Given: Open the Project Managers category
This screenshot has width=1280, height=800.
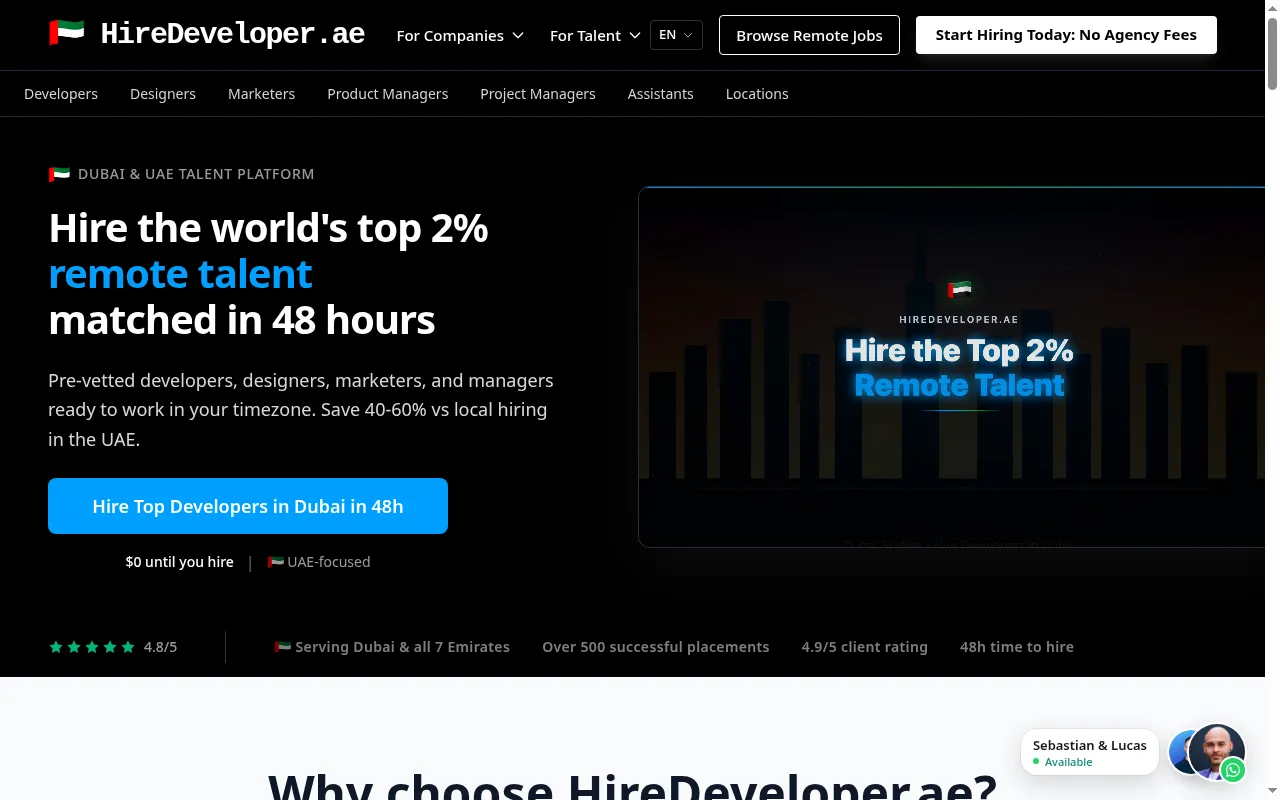Looking at the screenshot, I should click(x=538, y=94).
